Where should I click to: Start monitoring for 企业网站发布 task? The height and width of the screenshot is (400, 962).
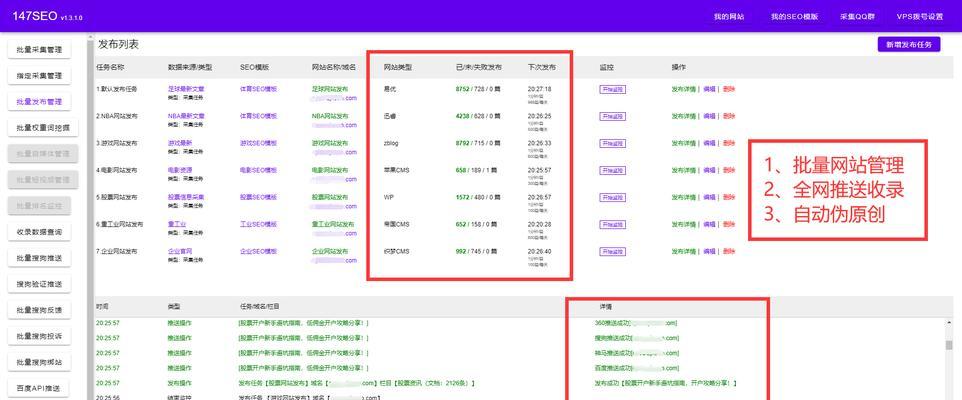[611, 251]
